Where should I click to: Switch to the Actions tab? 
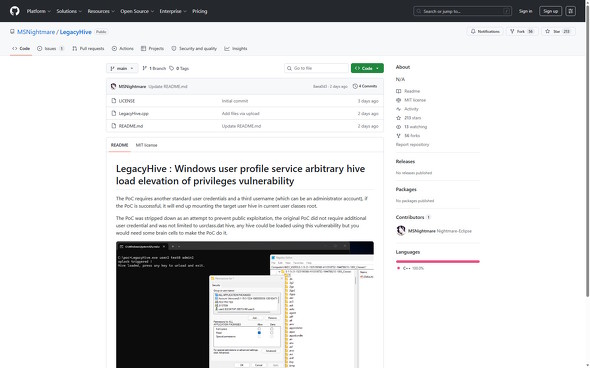coord(123,49)
